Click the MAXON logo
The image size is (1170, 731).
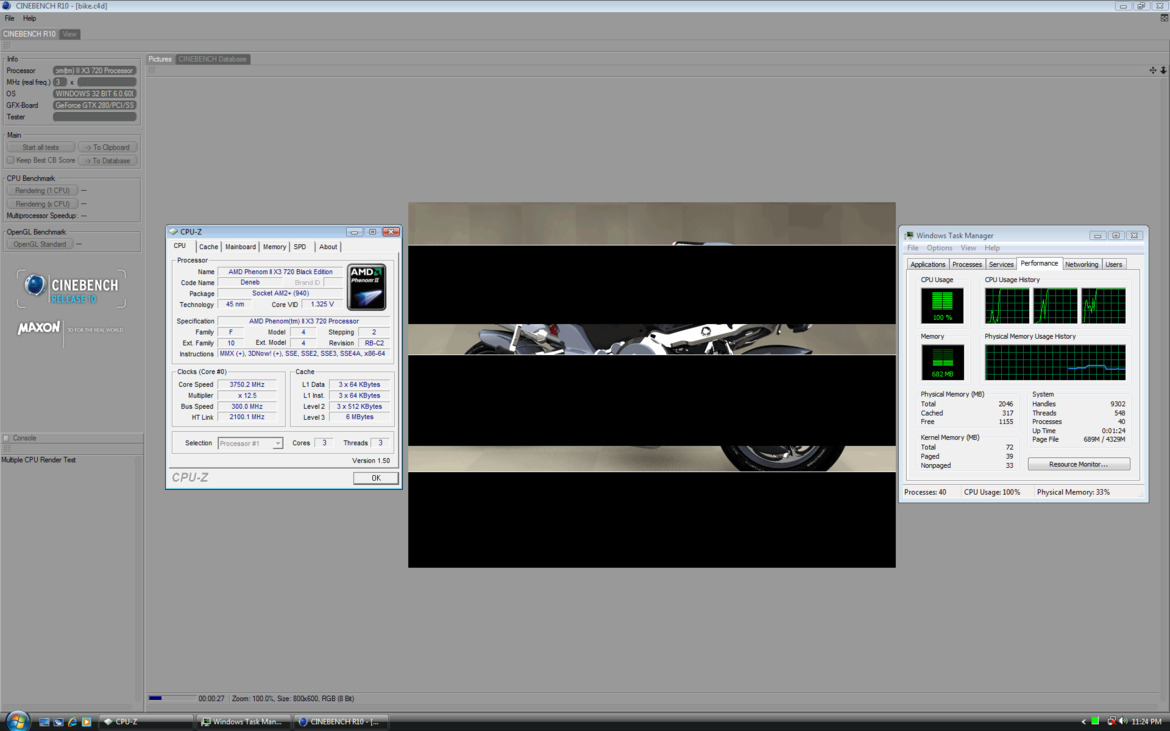[x=39, y=327]
